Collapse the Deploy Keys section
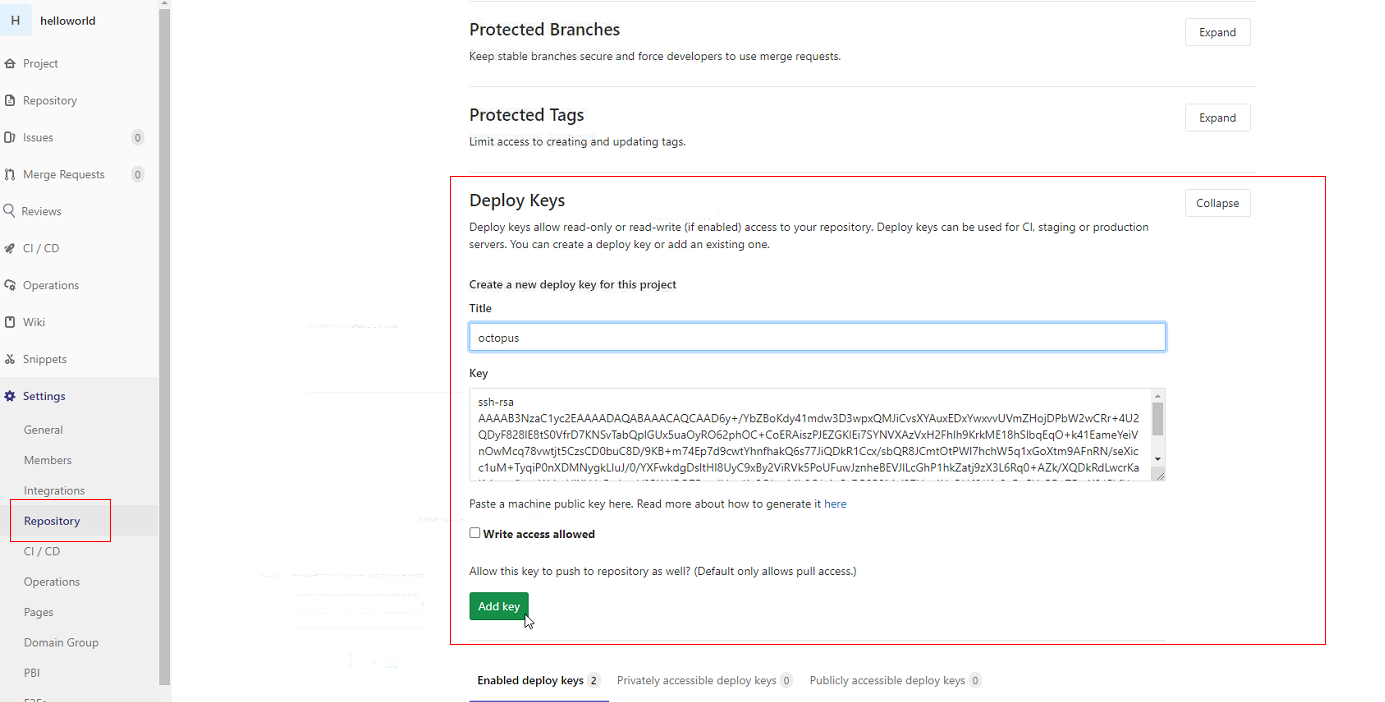The image size is (1385, 702). pyautogui.click(x=1217, y=203)
